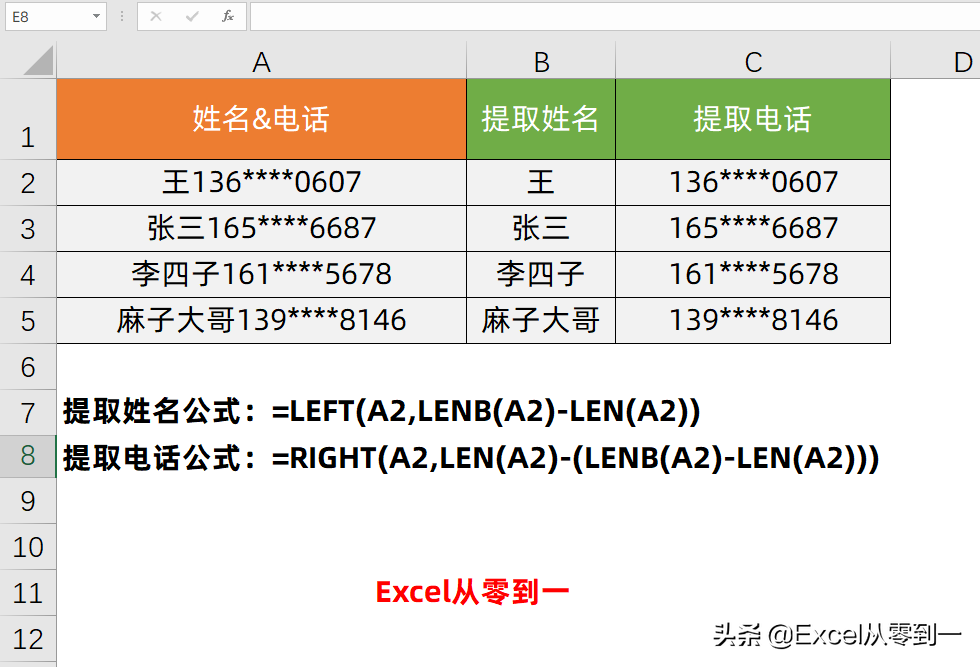
Task: Select row 4 header
Action: 28,274
